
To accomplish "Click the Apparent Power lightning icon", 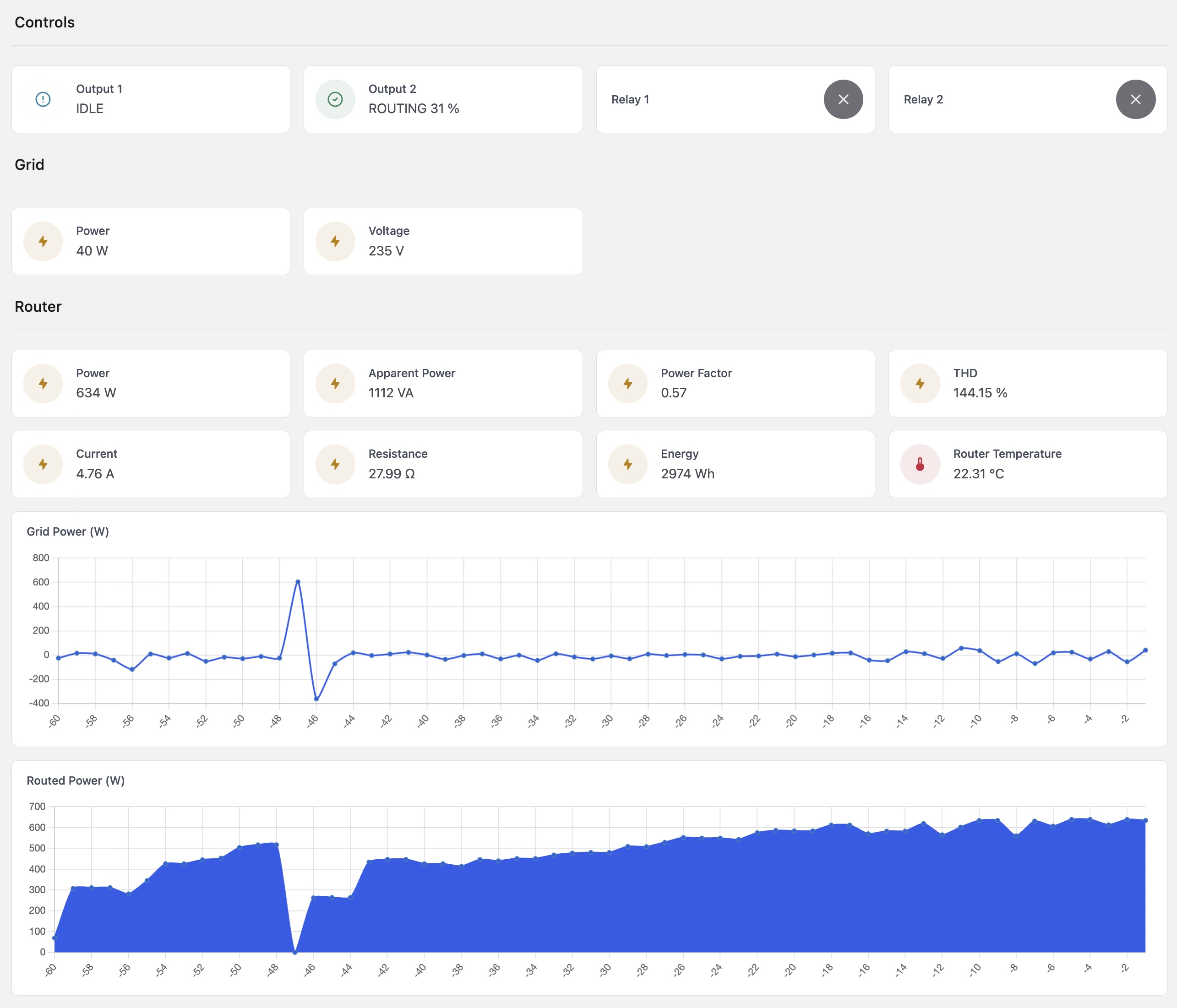I will coord(335,383).
